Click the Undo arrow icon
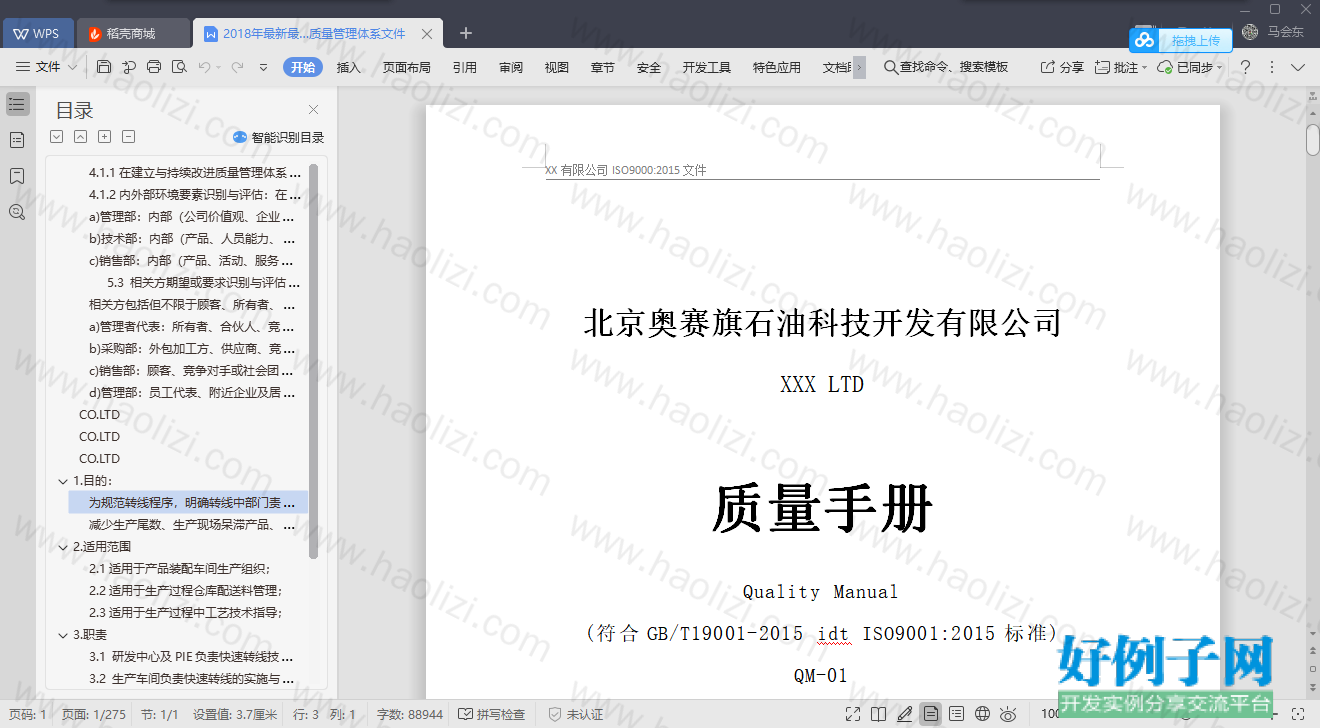 (204, 67)
